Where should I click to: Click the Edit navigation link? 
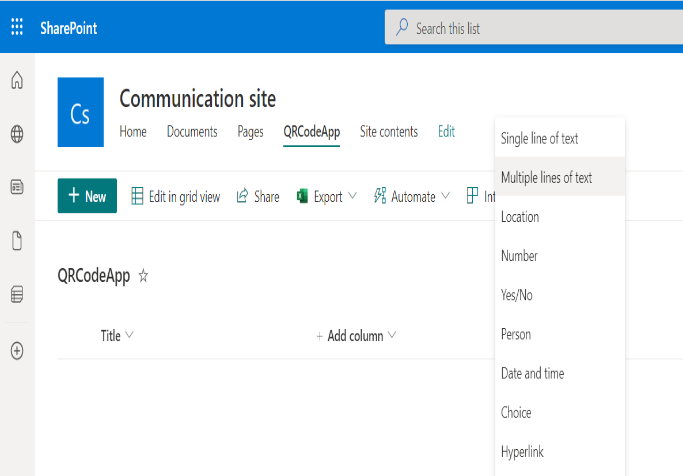point(446,132)
